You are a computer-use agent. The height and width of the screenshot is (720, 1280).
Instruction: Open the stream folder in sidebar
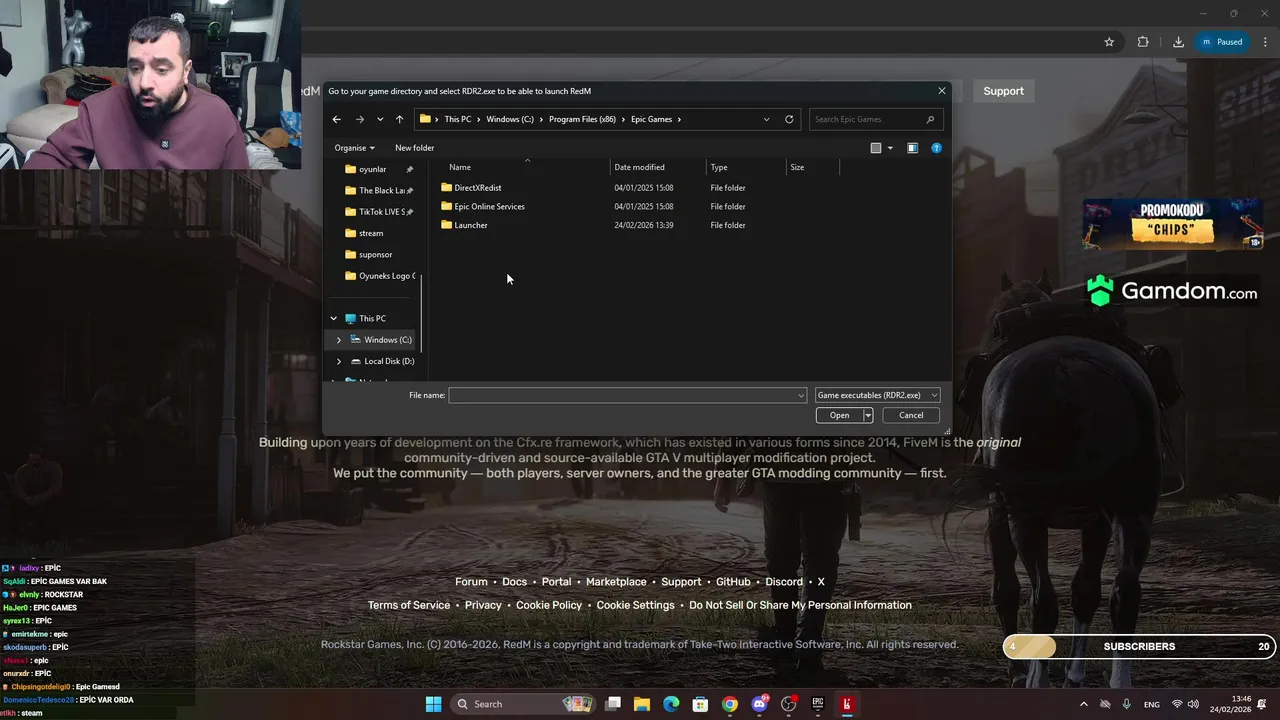[x=371, y=233]
